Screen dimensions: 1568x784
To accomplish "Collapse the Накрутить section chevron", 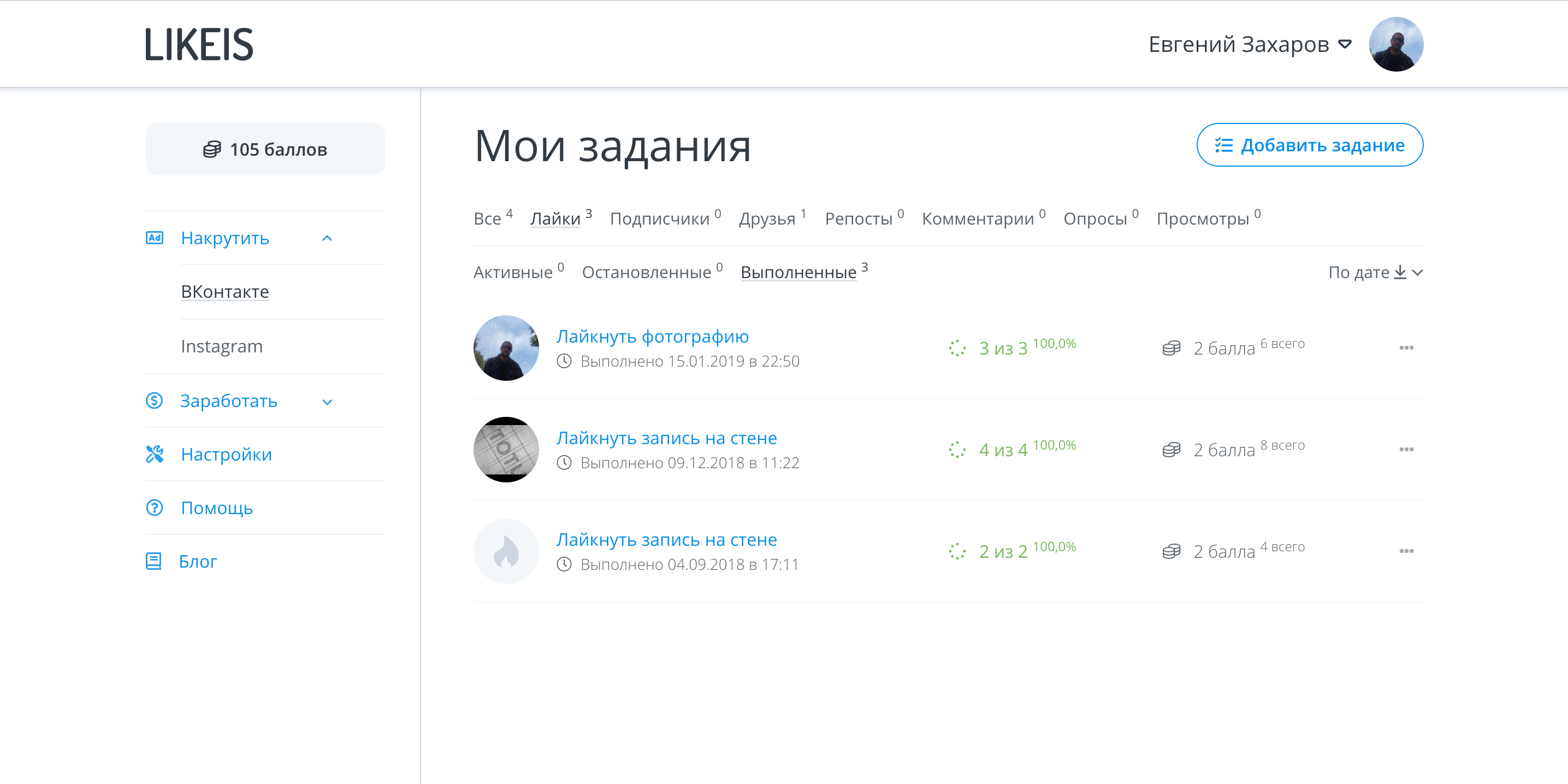I will [x=327, y=239].
